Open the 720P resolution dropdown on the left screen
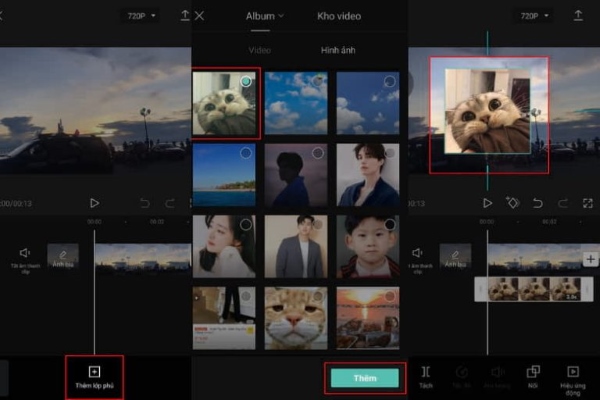The height and width of the screenshot is (400, 600). pyautogui.click(x=141, y=16)
